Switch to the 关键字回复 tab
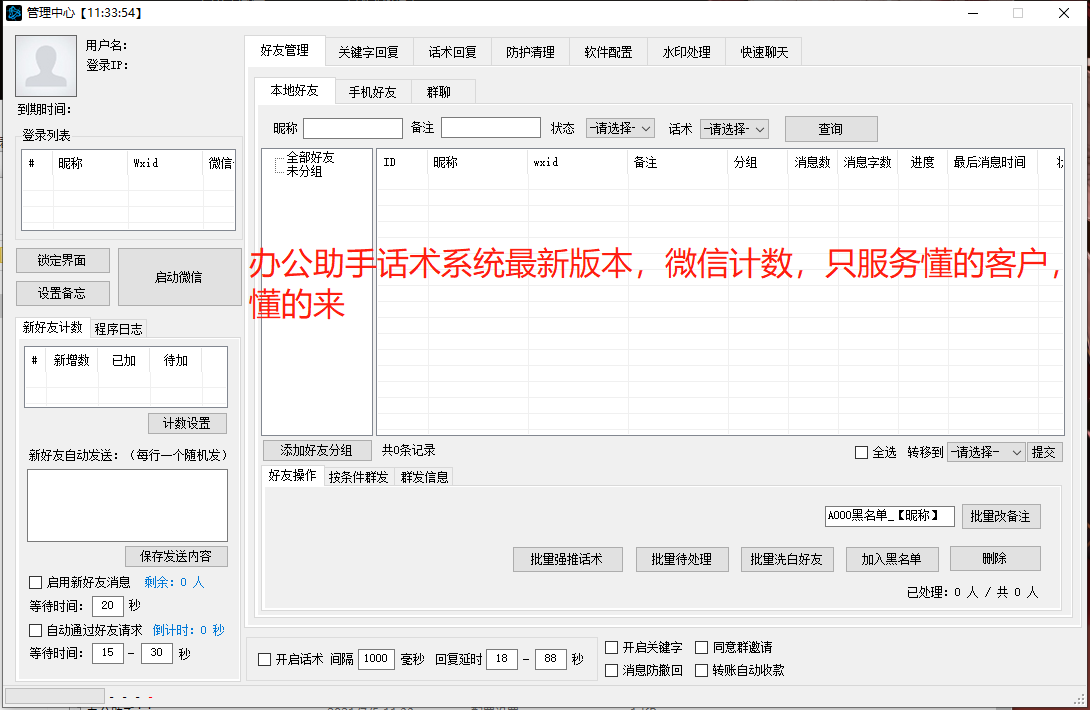This screenshot has width=1090, height=710. [x=368, y=52]
